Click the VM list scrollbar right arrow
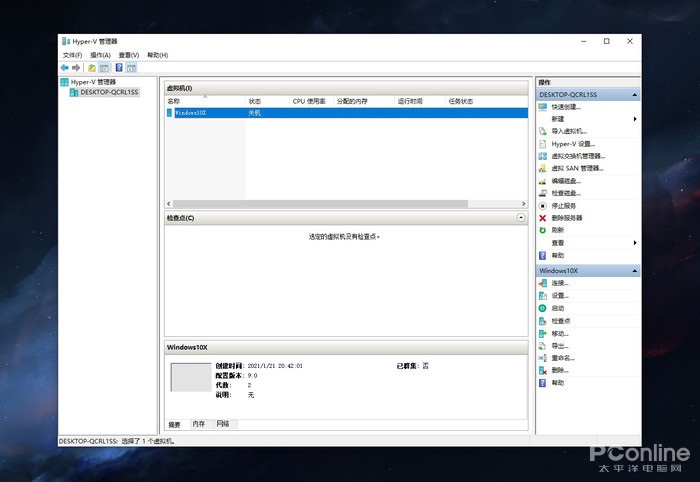This screenshot has width=700, height=482. pos(524,204)
